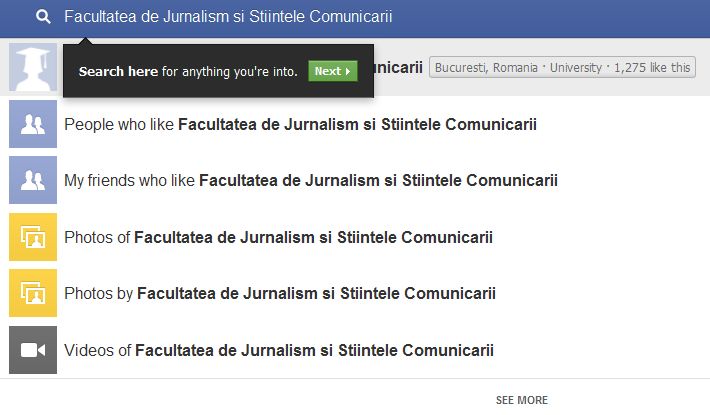This screenshot has height=415, width=710.
Task: Click the gray video camera icon
Action: 32,350
